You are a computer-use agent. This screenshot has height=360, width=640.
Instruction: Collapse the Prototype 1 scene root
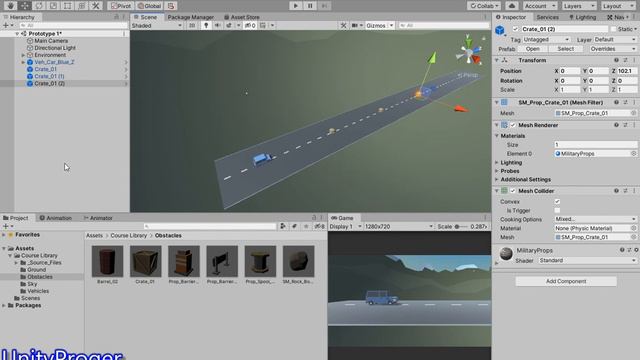[x=17, y=34]
